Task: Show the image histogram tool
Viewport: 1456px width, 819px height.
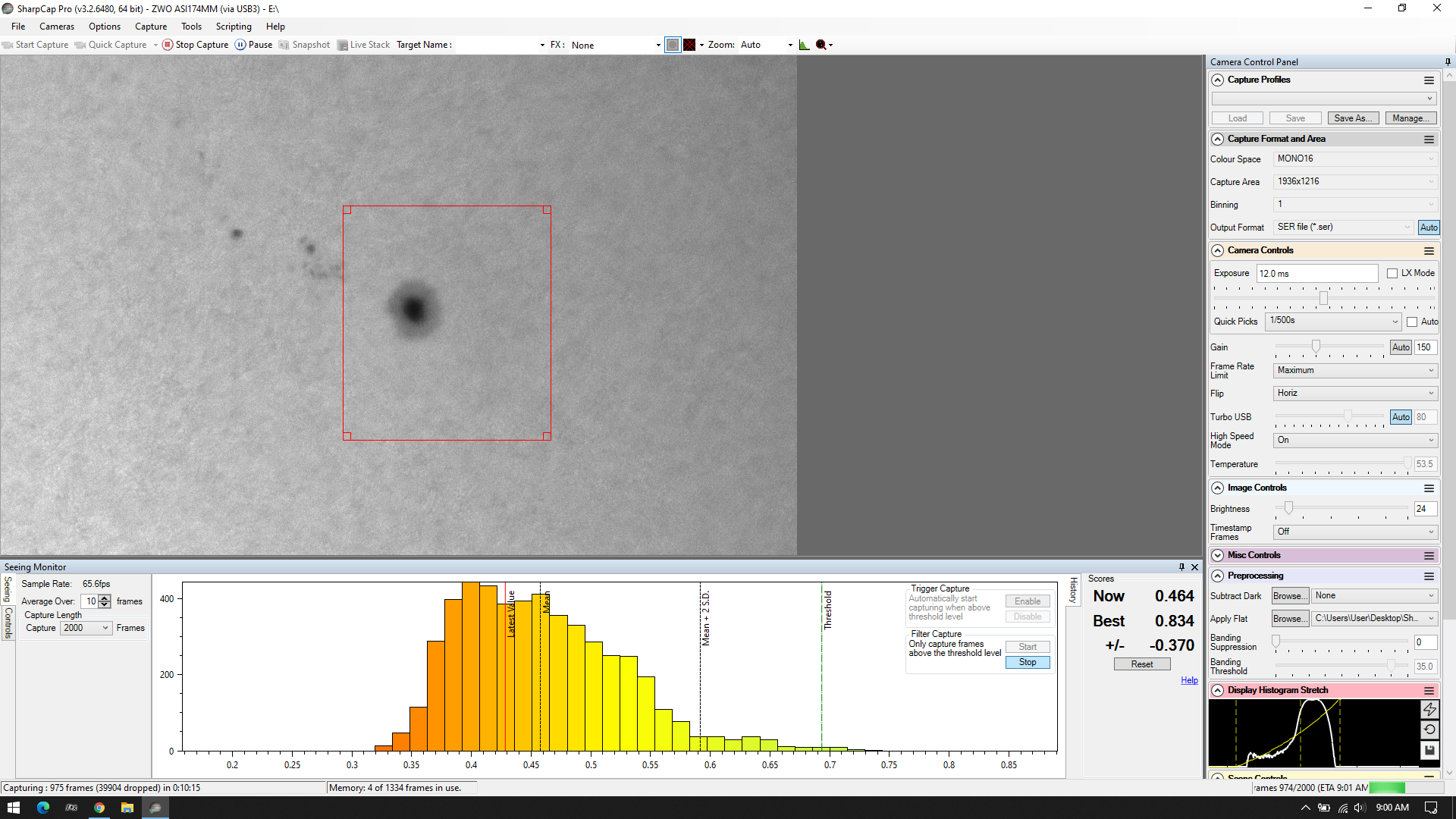Action: tap(804, 45)
